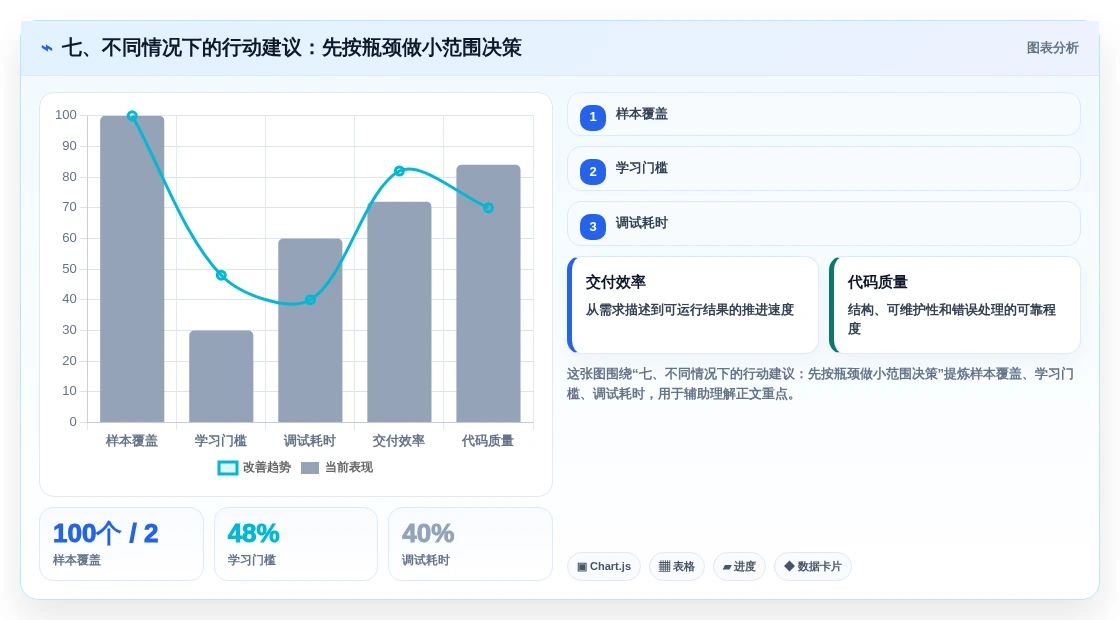The height and width of the screenshot is (620, 1120).
Task: Click the text 结构、可维护性和错误处理的可靠程度
Action: pos(951,319)
